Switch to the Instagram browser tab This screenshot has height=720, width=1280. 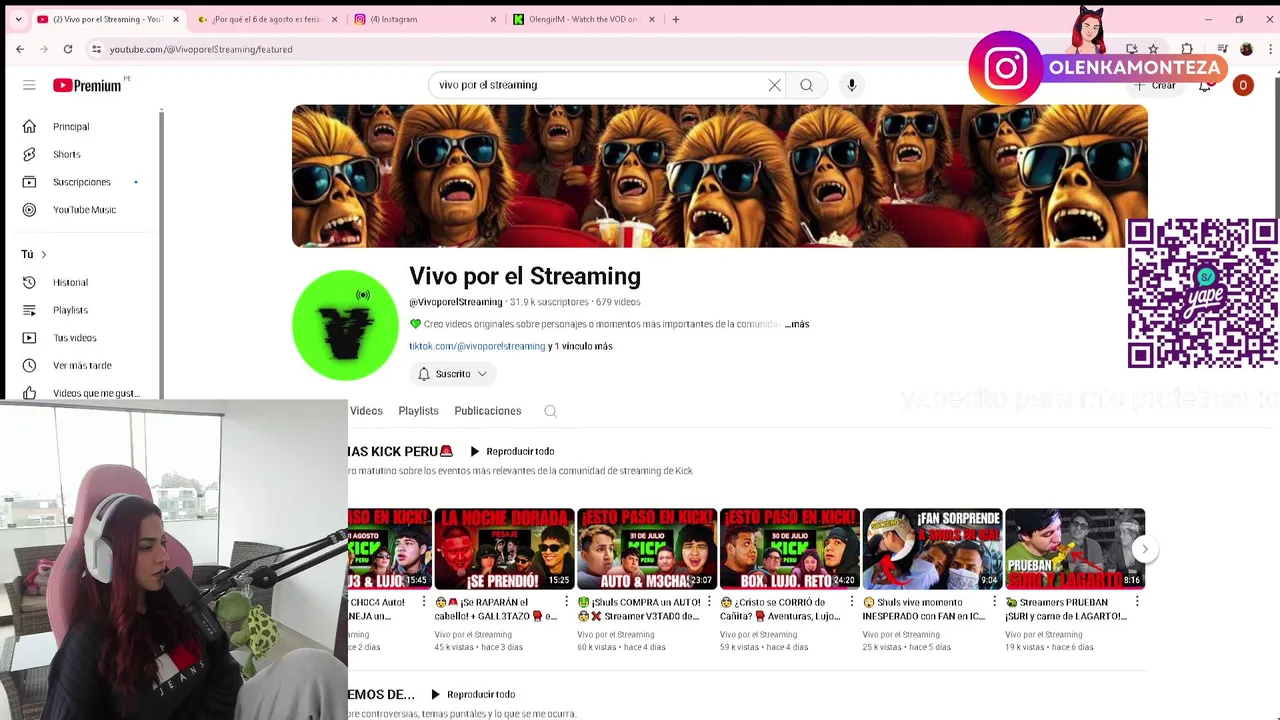pos(425,19)
